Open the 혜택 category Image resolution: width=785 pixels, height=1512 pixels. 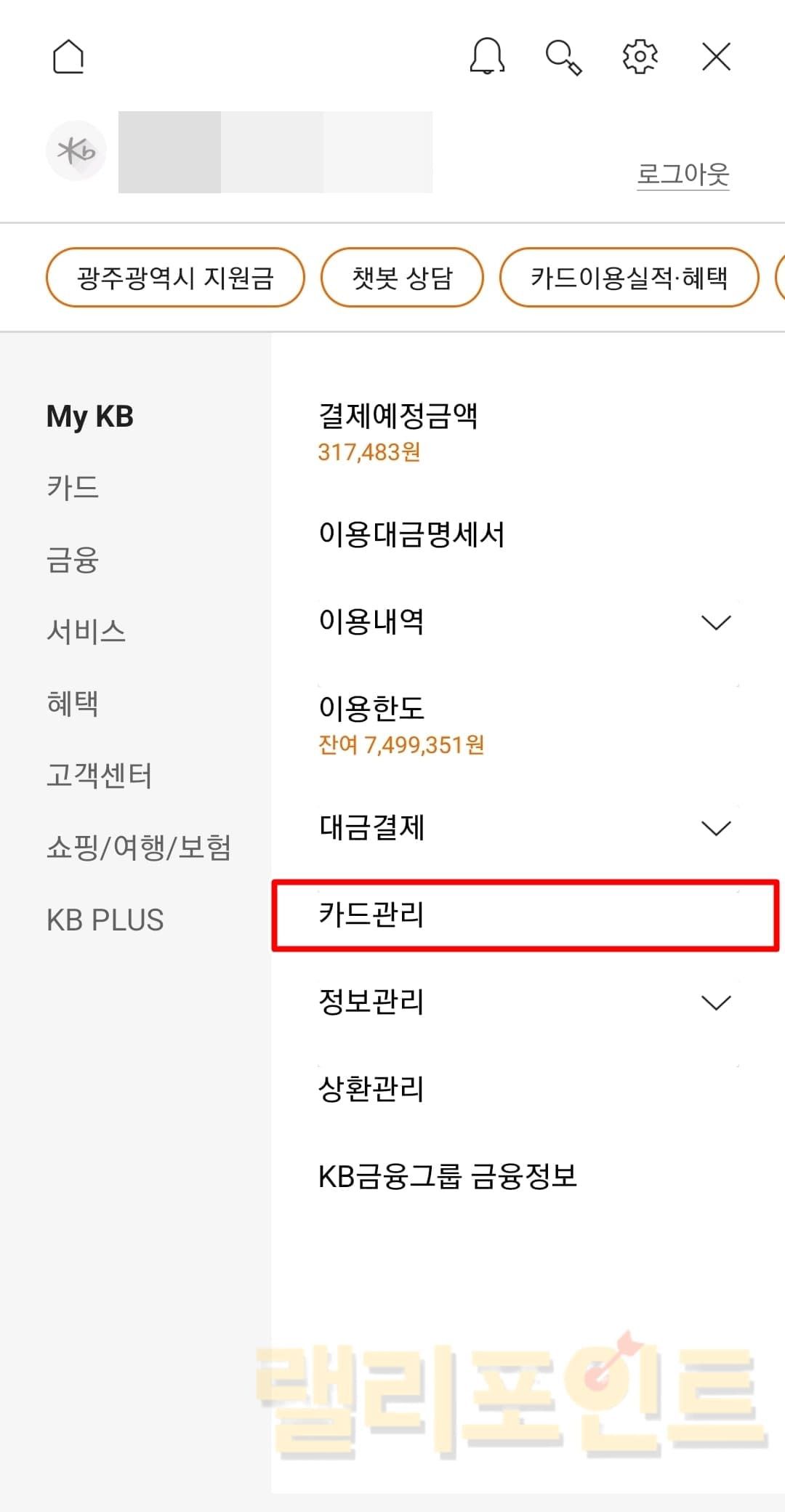73,703
